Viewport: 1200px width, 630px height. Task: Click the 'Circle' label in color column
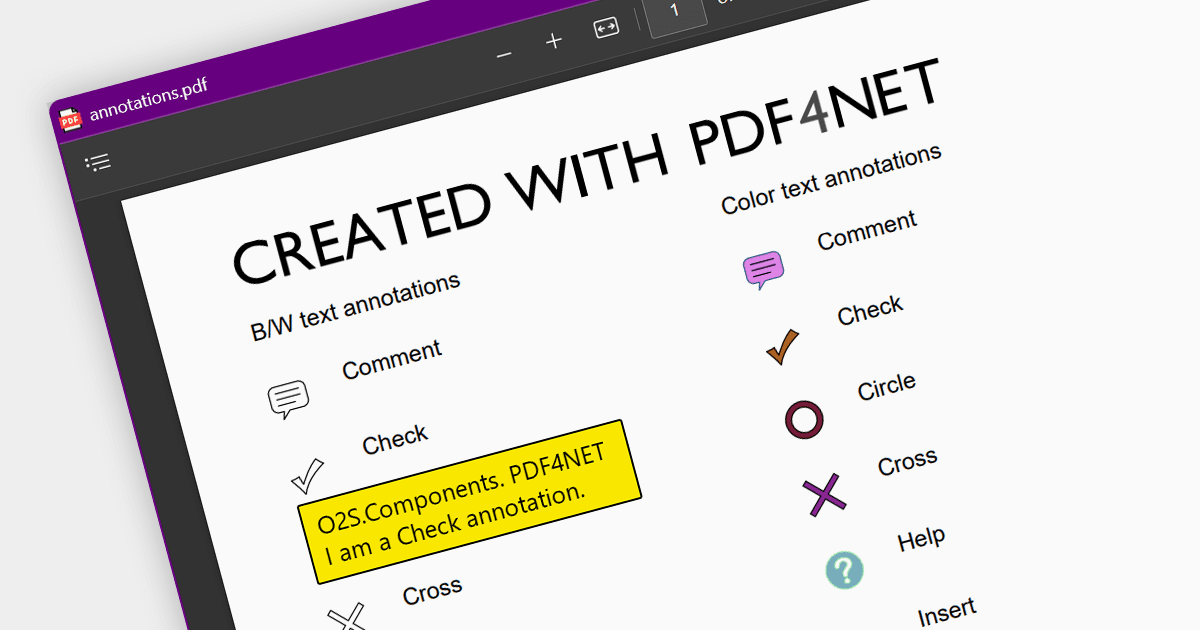(886, 386)
